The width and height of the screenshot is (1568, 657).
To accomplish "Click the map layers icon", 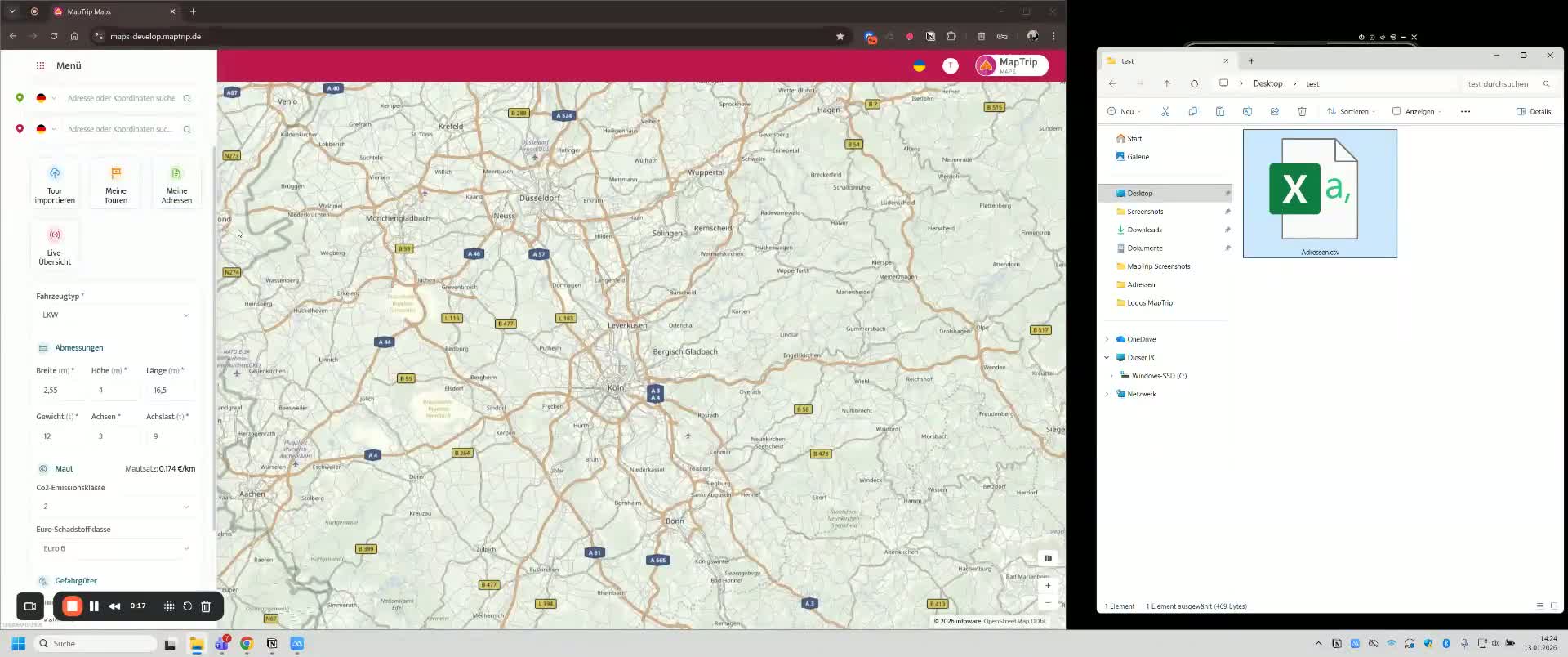I will point(1048,558).
